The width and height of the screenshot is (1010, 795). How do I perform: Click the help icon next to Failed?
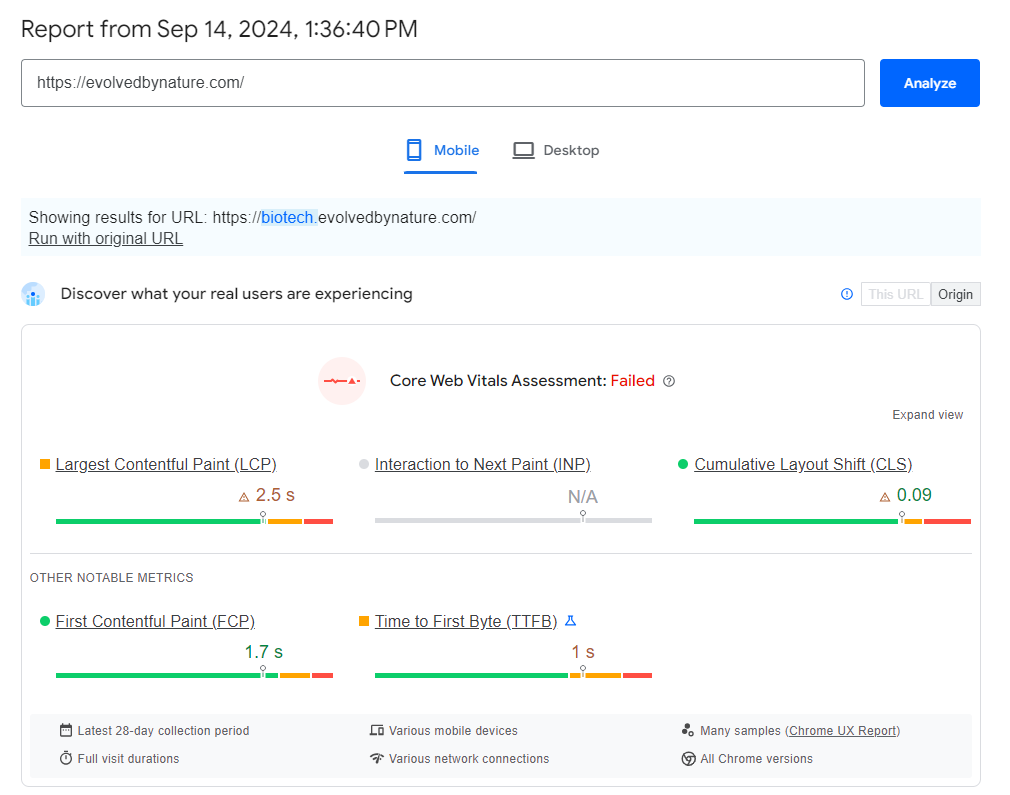670,381
